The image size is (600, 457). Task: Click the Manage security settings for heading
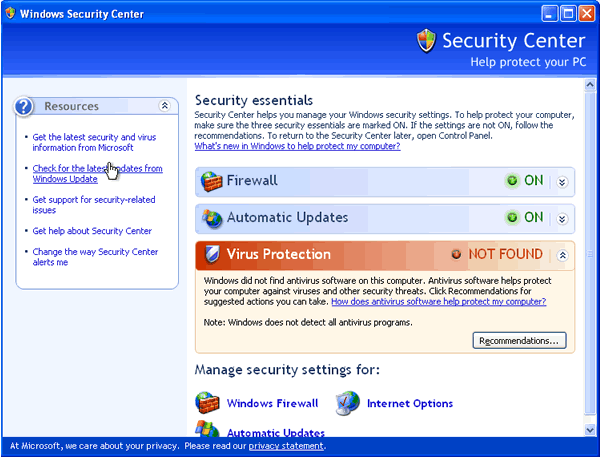tap(287, 370)
